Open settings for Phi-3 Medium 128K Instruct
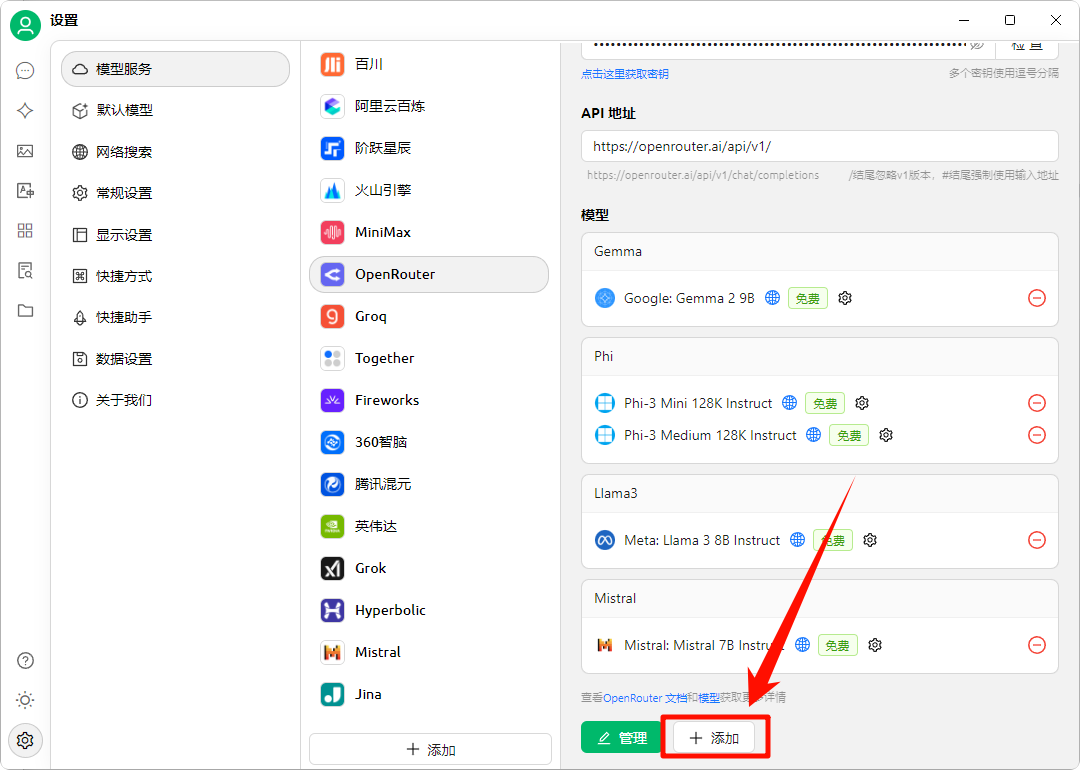Screen dimensions: 1080x770 point(886,435)
